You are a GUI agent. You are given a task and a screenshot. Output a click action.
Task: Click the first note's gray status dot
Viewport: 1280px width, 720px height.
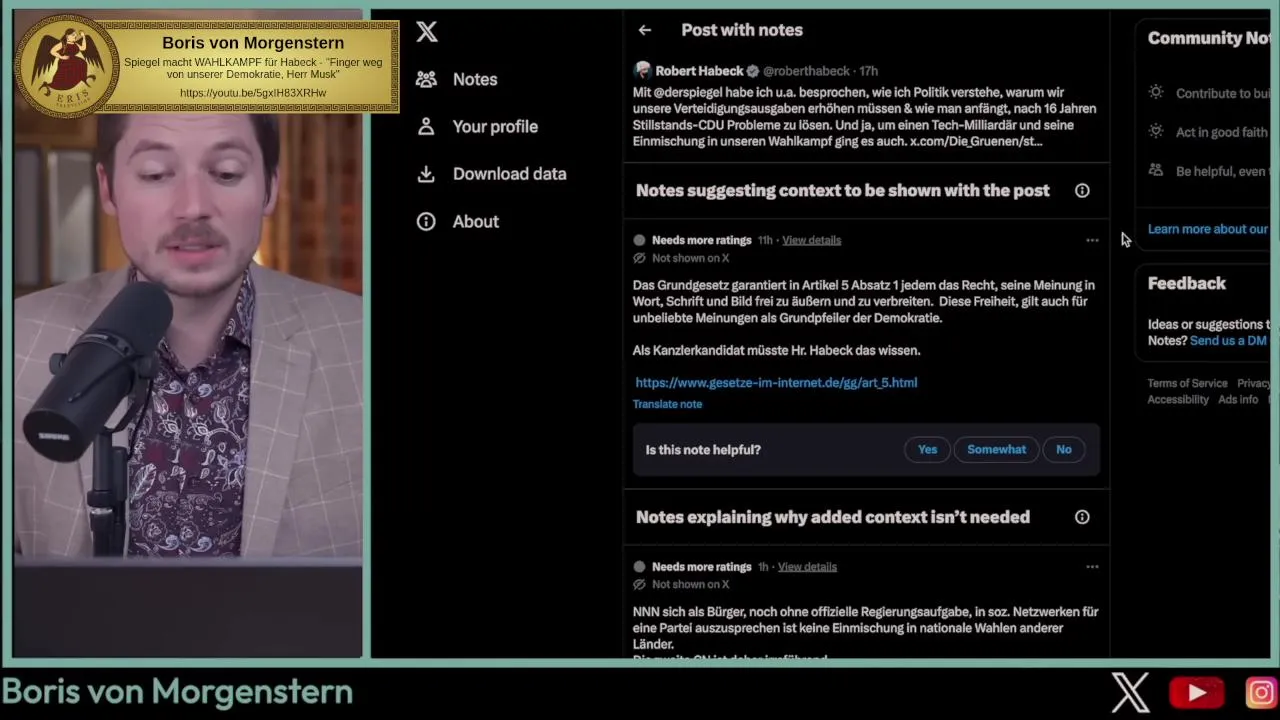pyautogui.click(x=639, y=240)
